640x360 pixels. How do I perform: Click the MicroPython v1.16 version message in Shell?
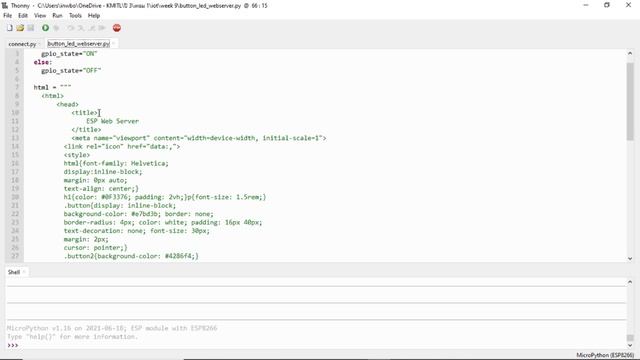click(112, 328)
